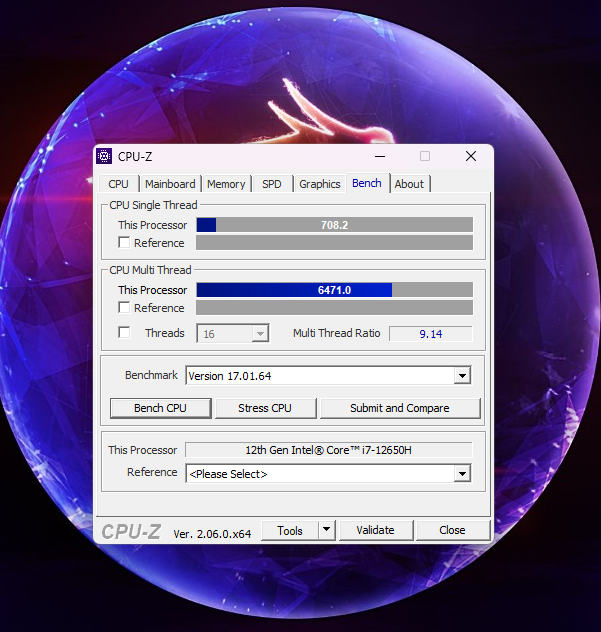Open the Threads count dropdown showing 16

click(233, 333)
